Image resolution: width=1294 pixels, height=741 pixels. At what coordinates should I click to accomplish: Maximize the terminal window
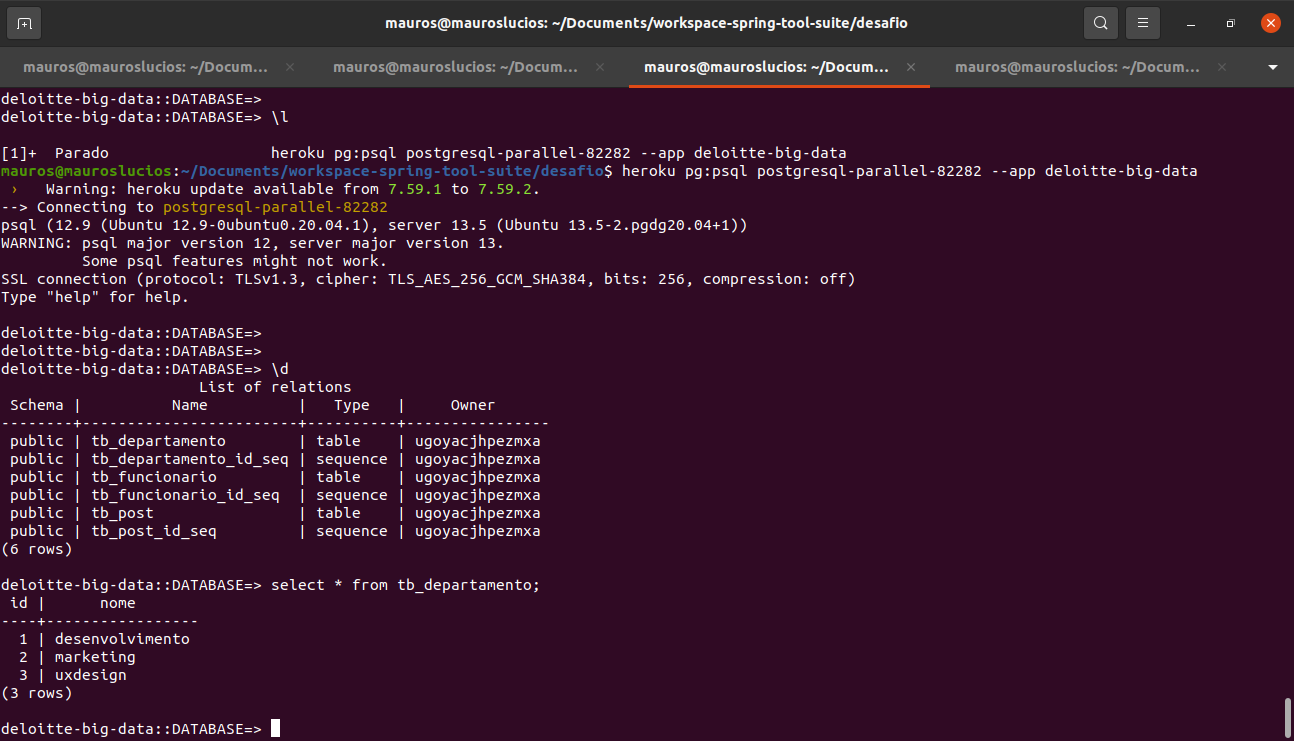(x=1231, y=23)
